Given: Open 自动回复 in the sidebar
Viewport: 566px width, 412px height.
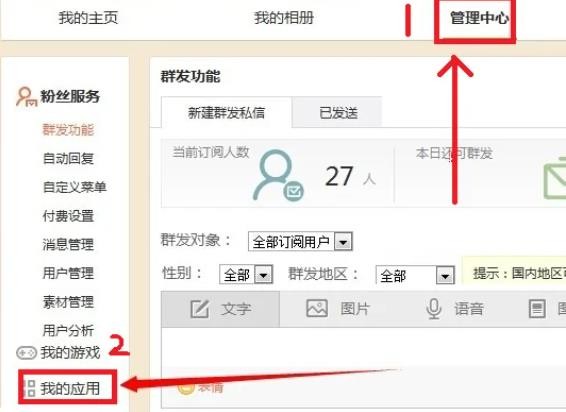Looking at the screenshot, I should pos(68,158).
